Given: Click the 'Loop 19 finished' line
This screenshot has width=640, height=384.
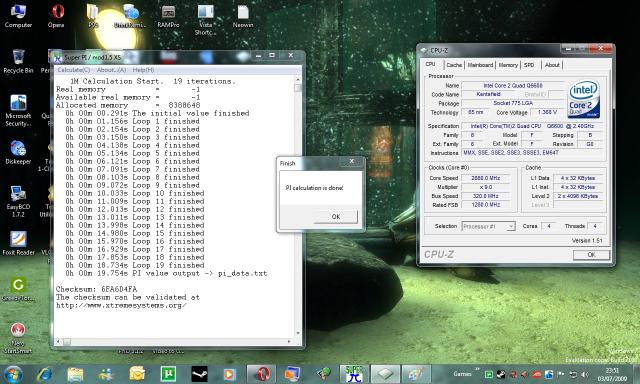Looking at the screenshot, I should coord(135,265).
